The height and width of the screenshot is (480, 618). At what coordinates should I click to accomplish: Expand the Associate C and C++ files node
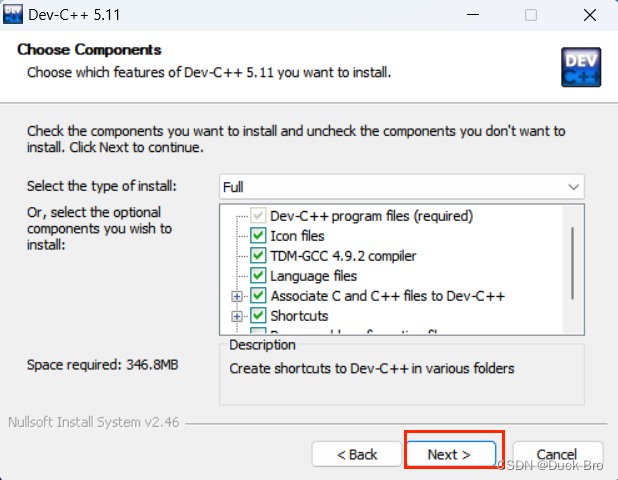[237, 296]
